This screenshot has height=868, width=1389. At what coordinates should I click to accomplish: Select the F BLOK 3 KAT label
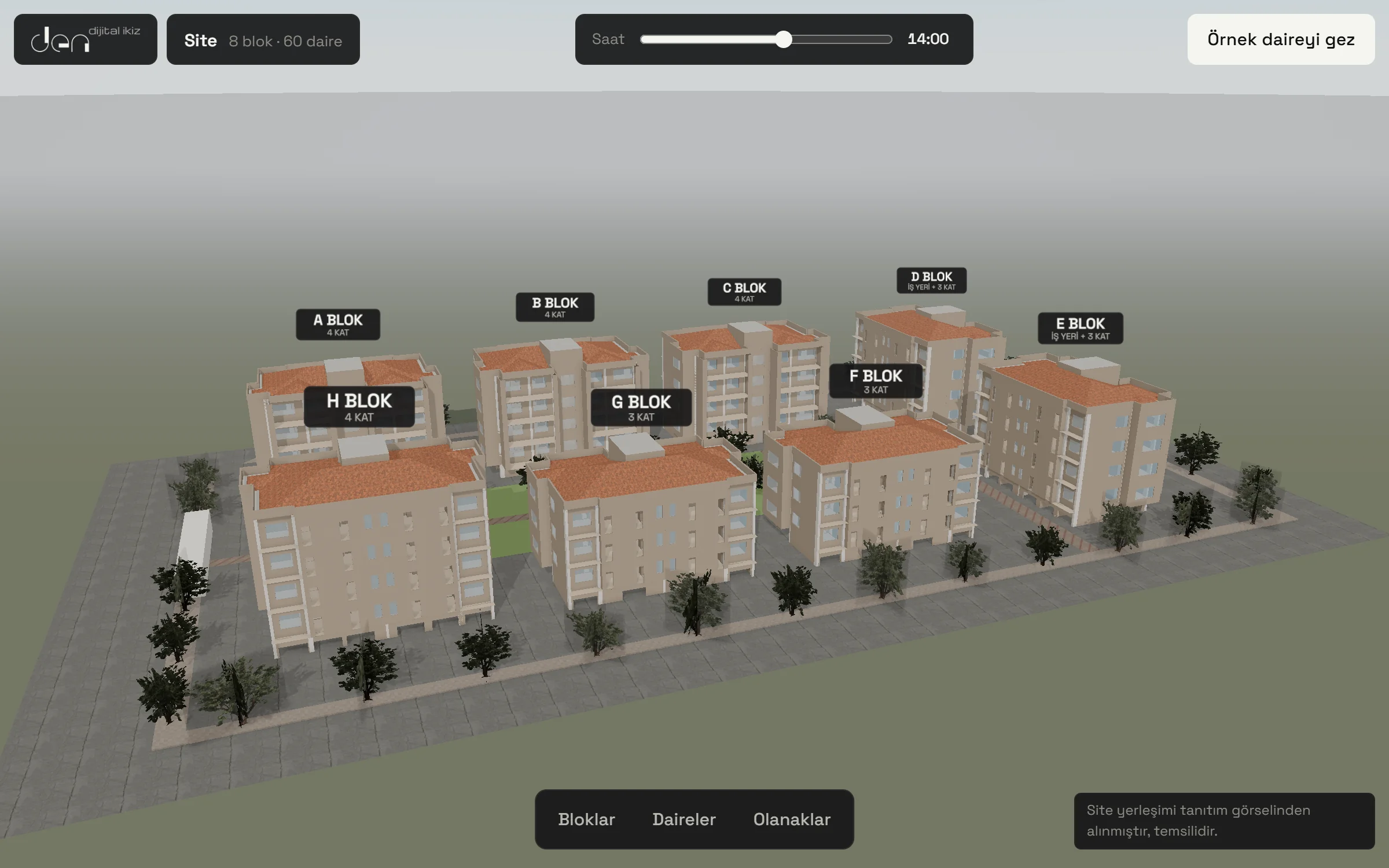[x=876, y=381]
